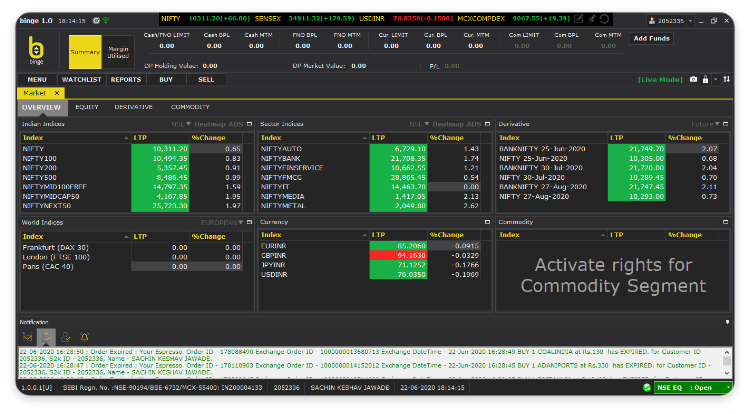Switch to the COMMODITY tab
The height and width of the screenshot is (414, 750).
point(190,107)
